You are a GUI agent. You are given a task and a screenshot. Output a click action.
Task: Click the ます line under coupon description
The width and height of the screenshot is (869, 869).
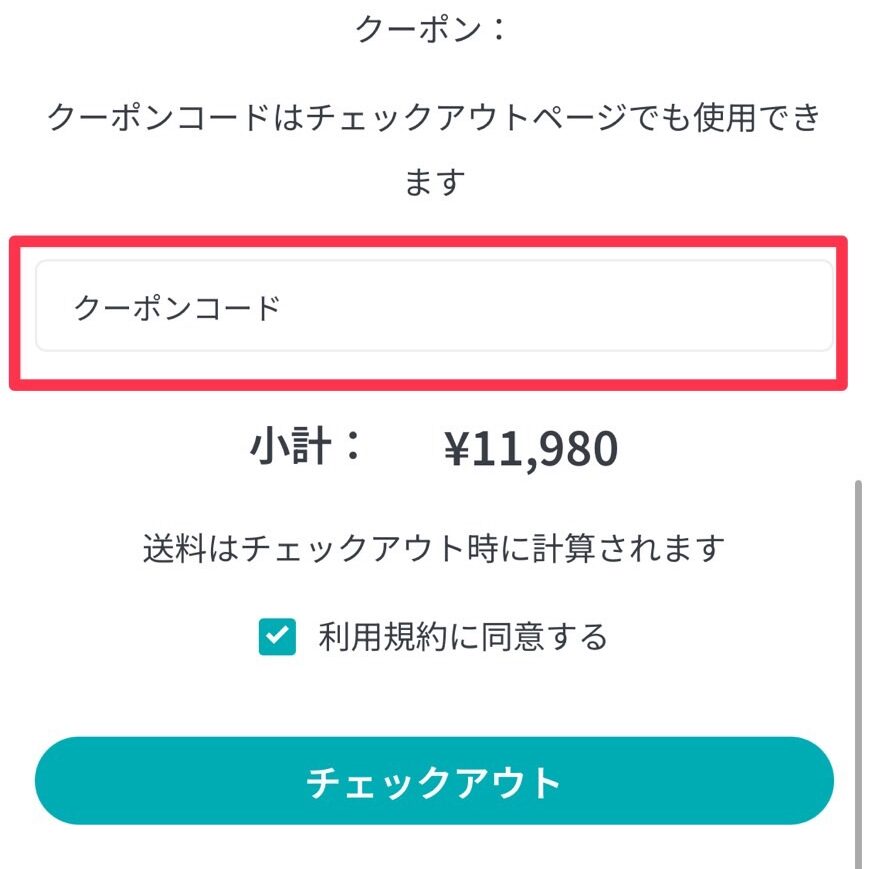[x=434, y=183]
